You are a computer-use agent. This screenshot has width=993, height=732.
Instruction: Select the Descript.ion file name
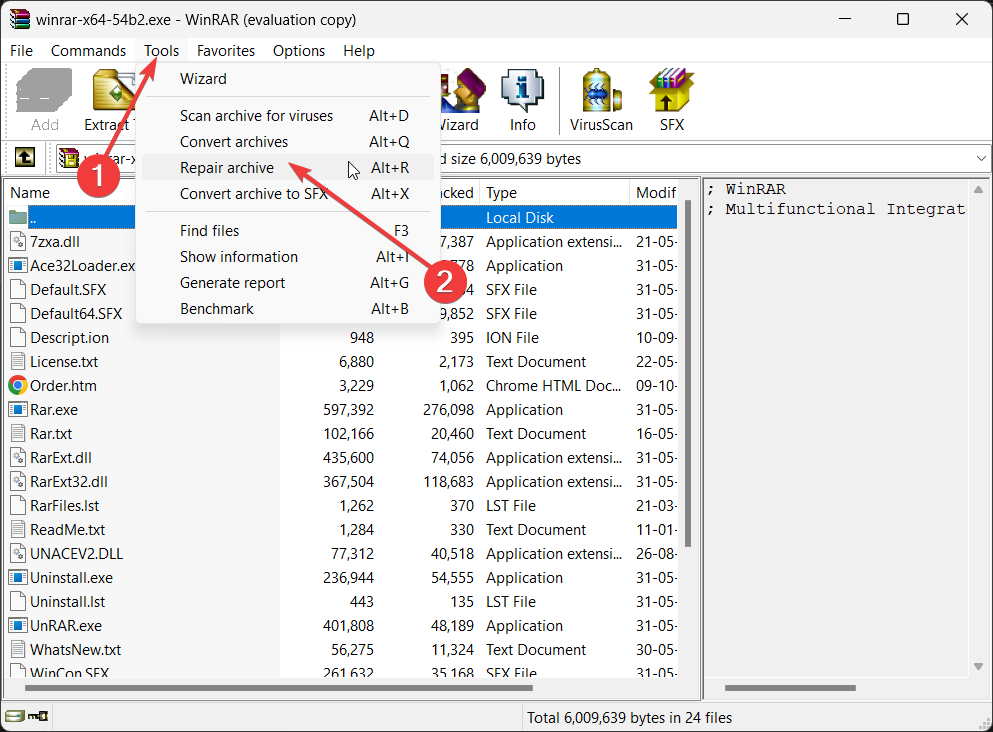coord(70,338)
